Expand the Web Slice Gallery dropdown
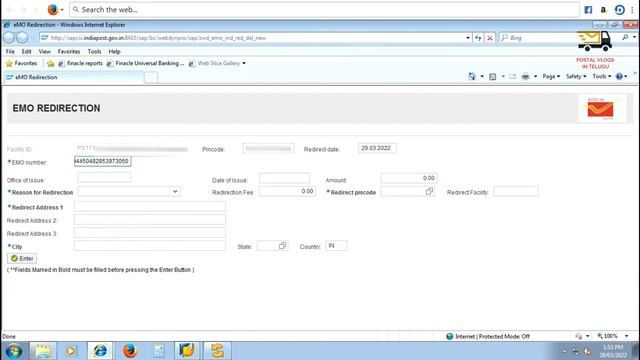The height and width of the screenshot is (360, 640). (x=244, y=63)
